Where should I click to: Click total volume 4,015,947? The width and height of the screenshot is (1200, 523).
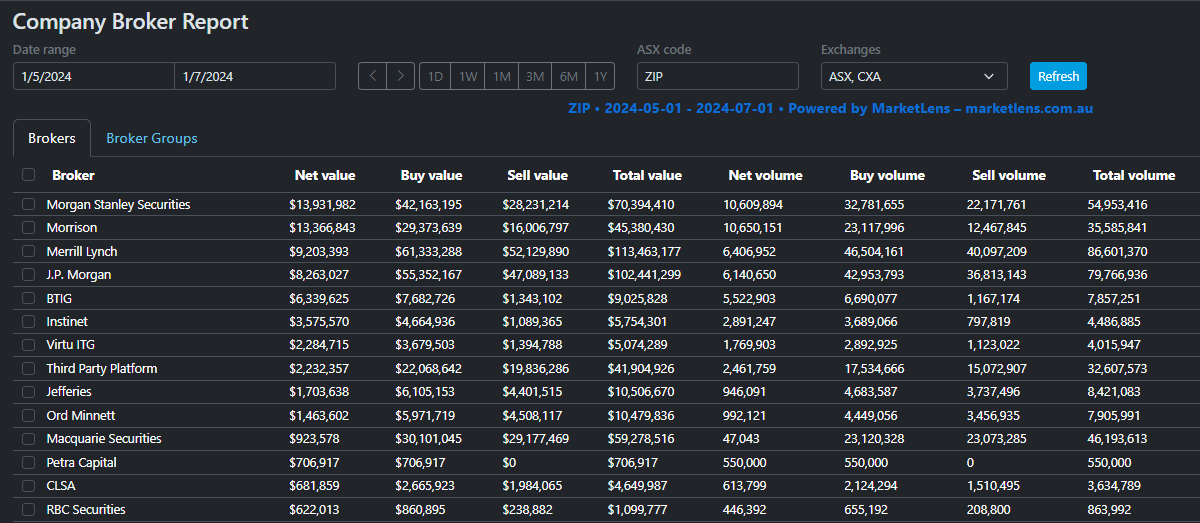point(1114,345)
